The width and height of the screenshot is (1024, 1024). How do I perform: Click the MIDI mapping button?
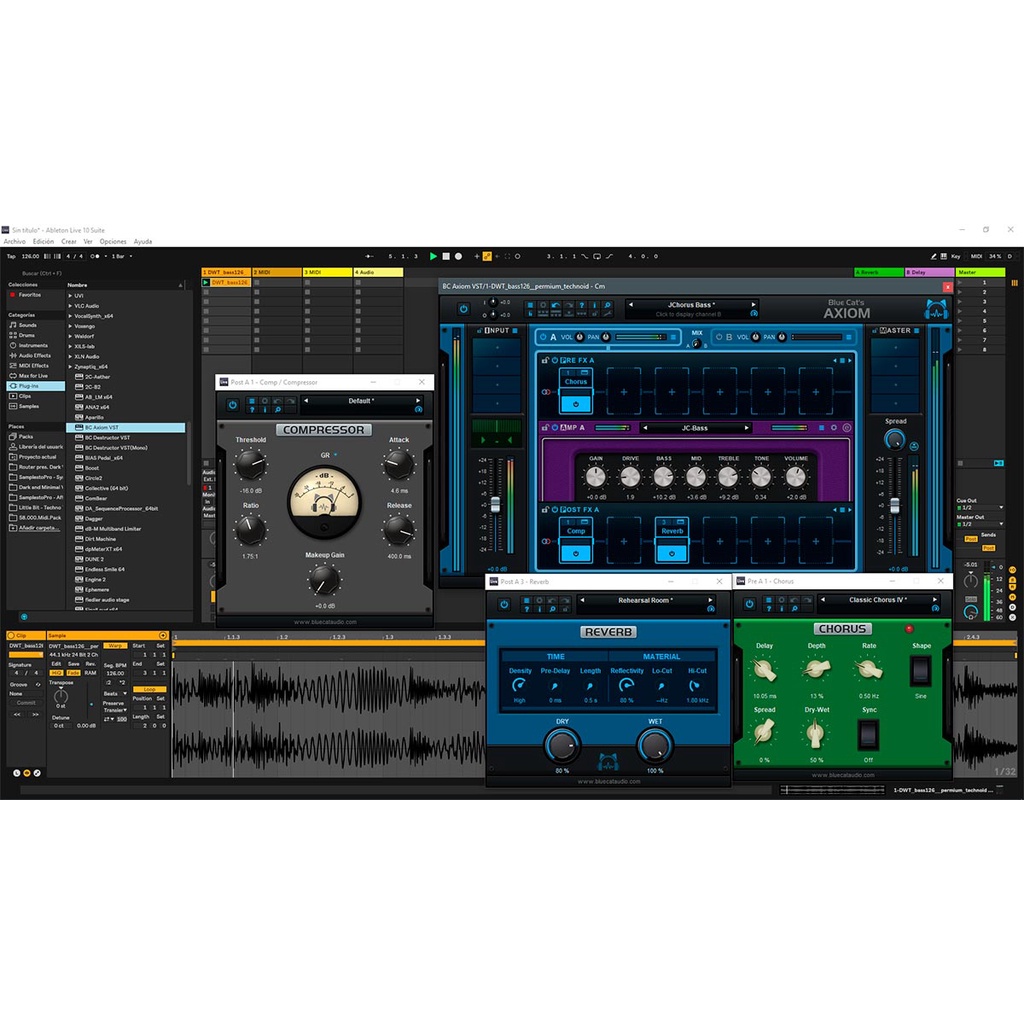[976, 257]
